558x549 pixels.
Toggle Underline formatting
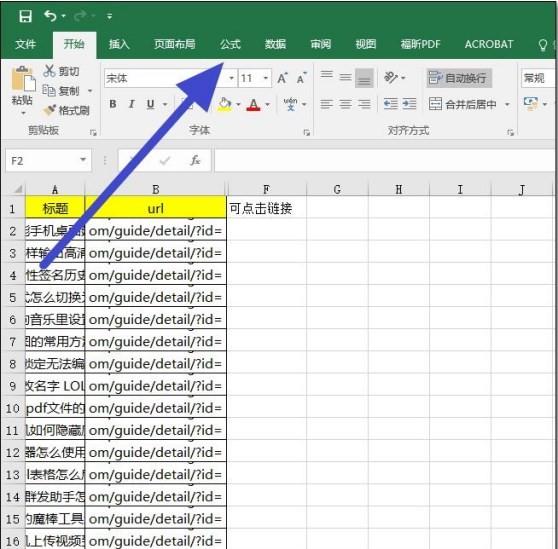click(x=151, y=104)
